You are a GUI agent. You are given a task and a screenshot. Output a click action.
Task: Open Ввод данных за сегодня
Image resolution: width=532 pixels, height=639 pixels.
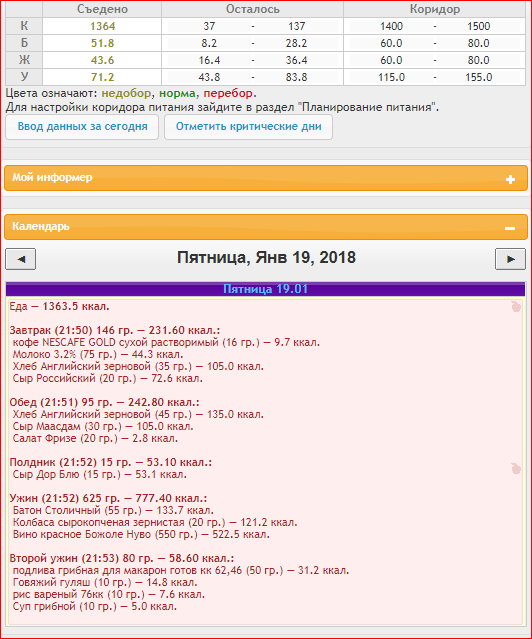coord(82,127)
